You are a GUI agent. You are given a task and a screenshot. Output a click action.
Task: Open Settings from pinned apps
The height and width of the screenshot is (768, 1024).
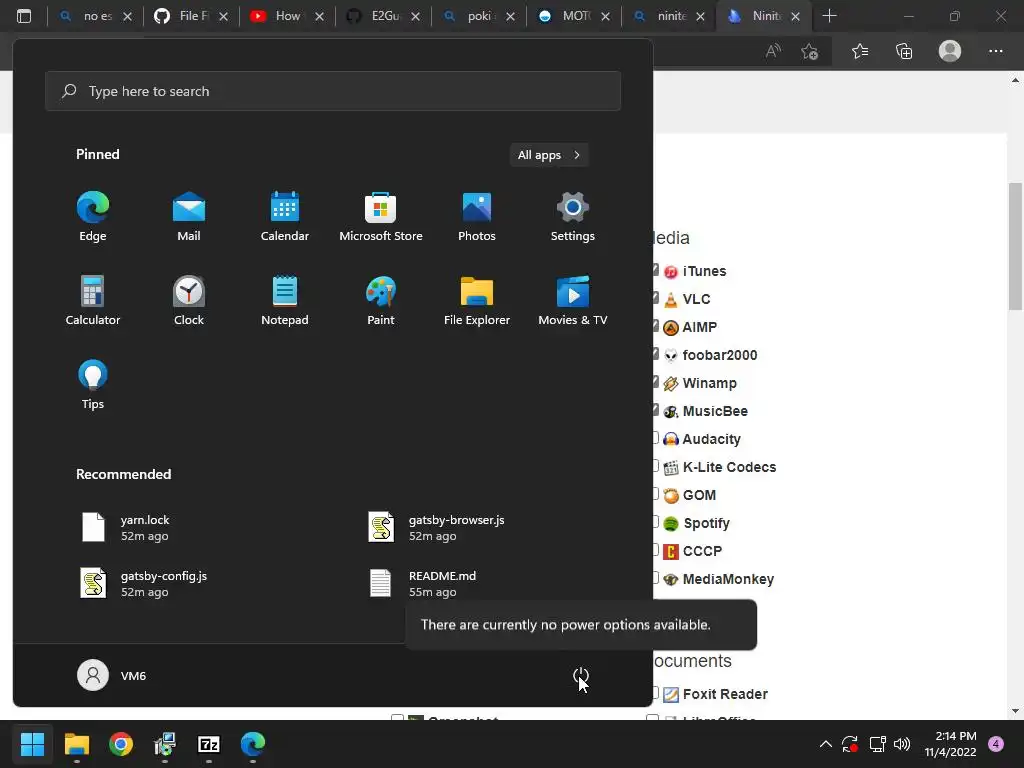click(x=573, y=217)
